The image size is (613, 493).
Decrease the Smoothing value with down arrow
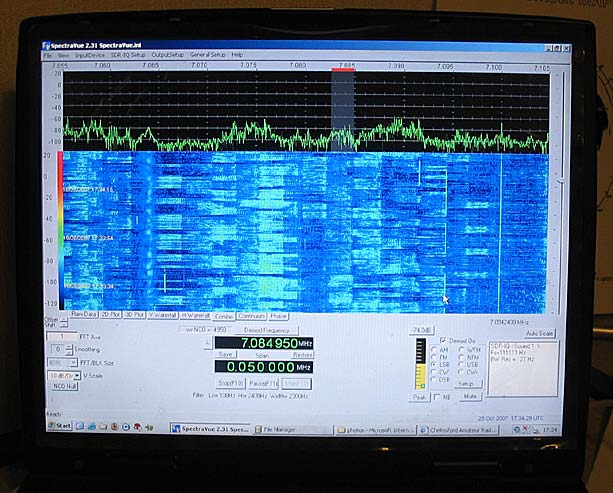[x=69, y=352]
